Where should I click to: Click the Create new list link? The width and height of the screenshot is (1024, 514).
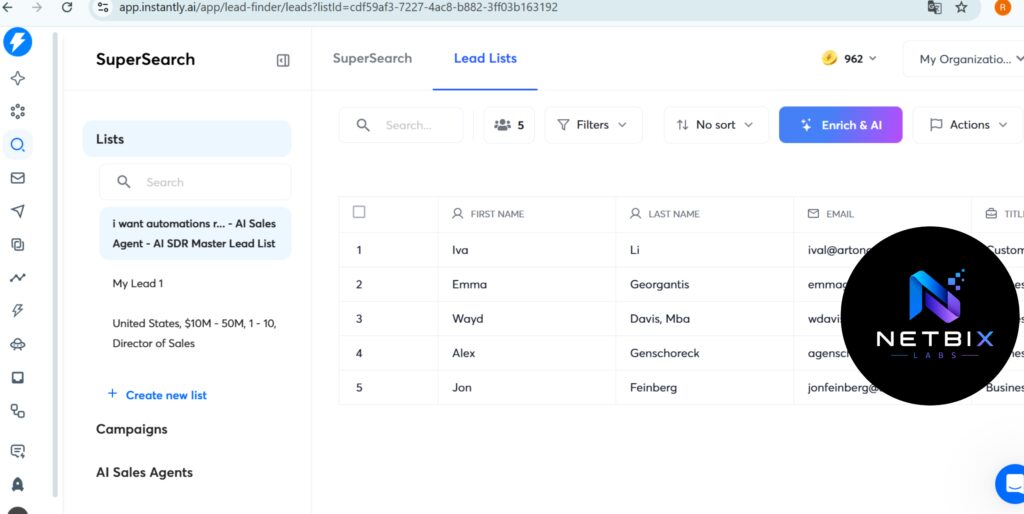pos(157,395)
